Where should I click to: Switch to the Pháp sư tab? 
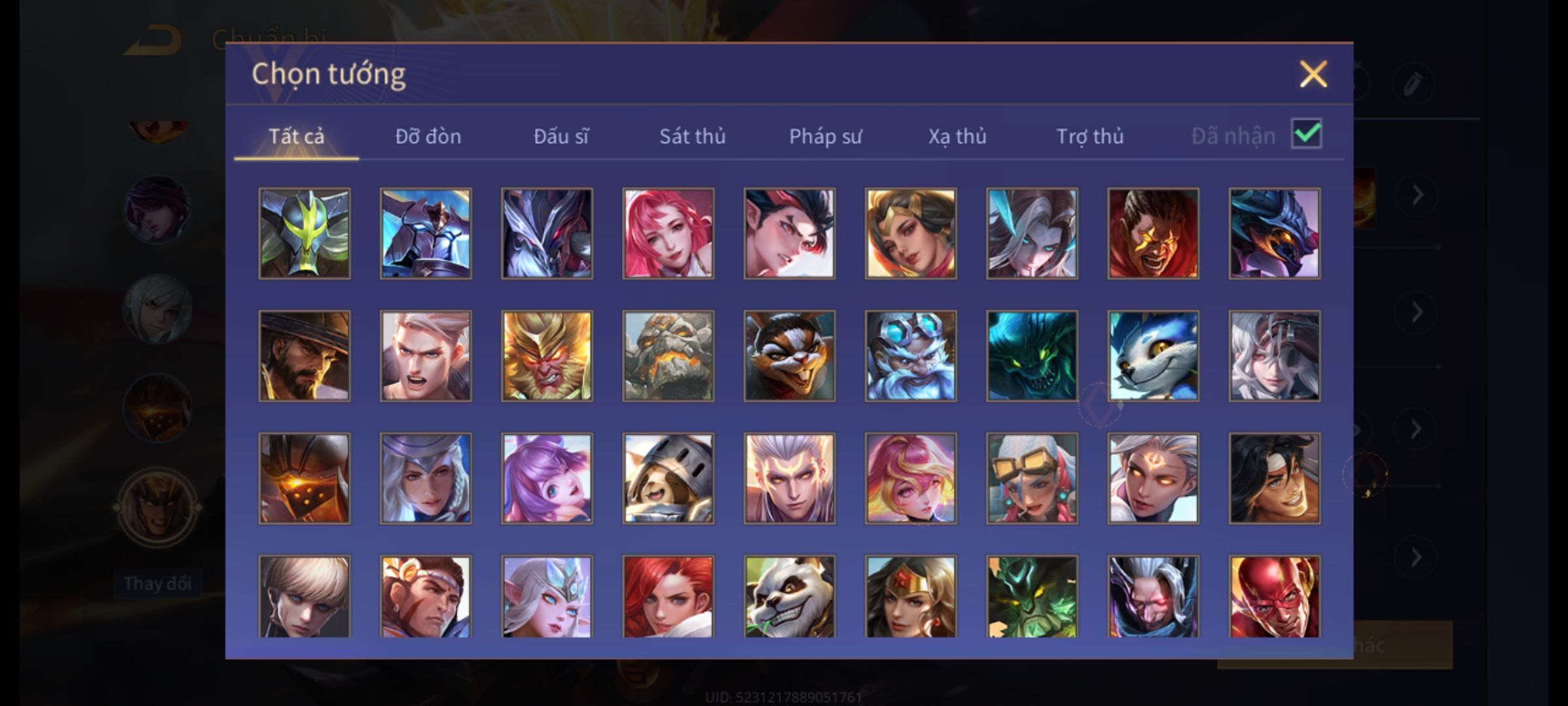click(825, 136)
